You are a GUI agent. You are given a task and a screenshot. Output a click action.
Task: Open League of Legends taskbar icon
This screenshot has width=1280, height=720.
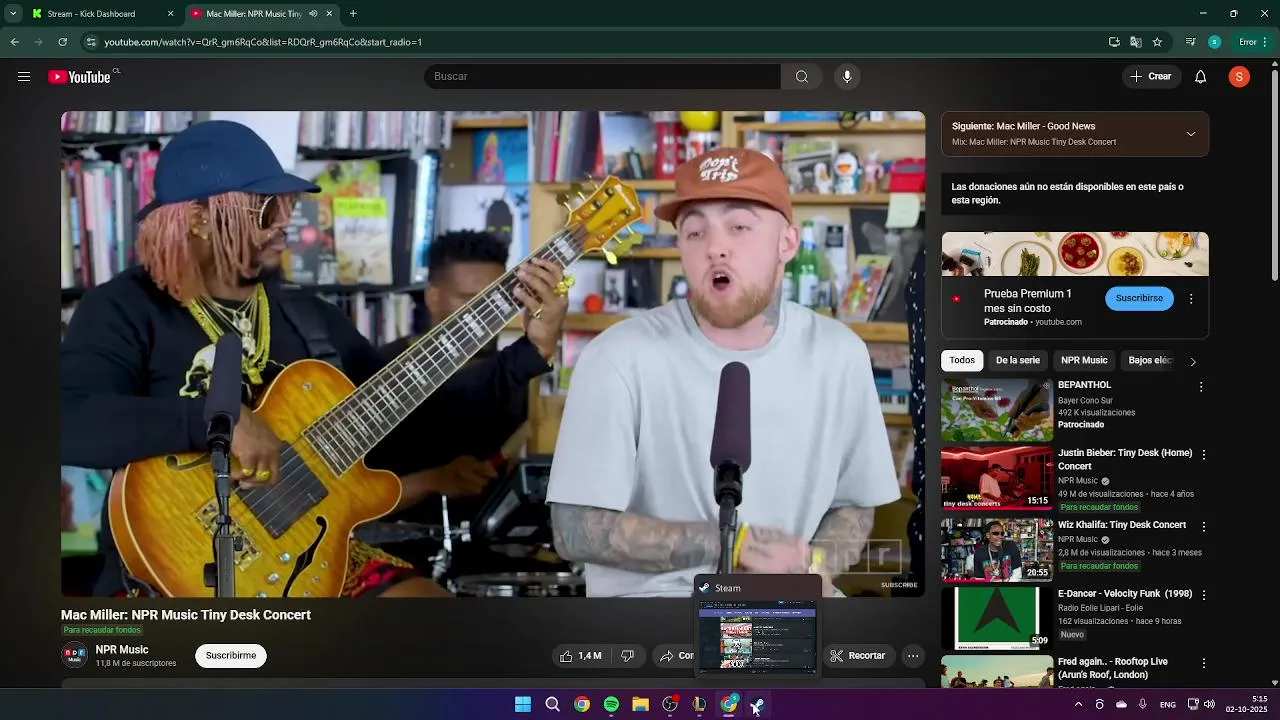(x=699, y=705)
